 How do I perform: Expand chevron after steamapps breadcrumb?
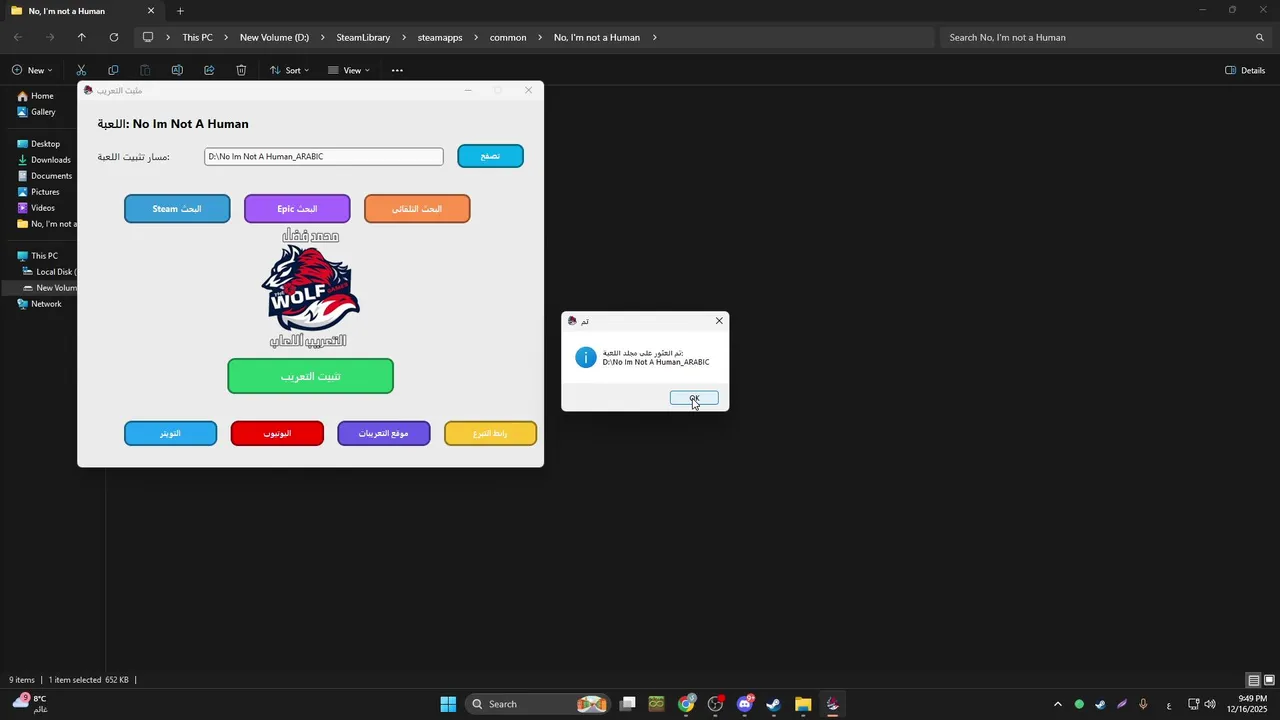point(476,37)
